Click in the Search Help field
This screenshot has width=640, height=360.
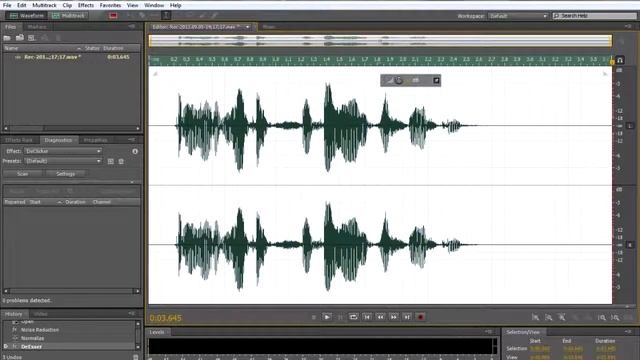tap(594, 16)
